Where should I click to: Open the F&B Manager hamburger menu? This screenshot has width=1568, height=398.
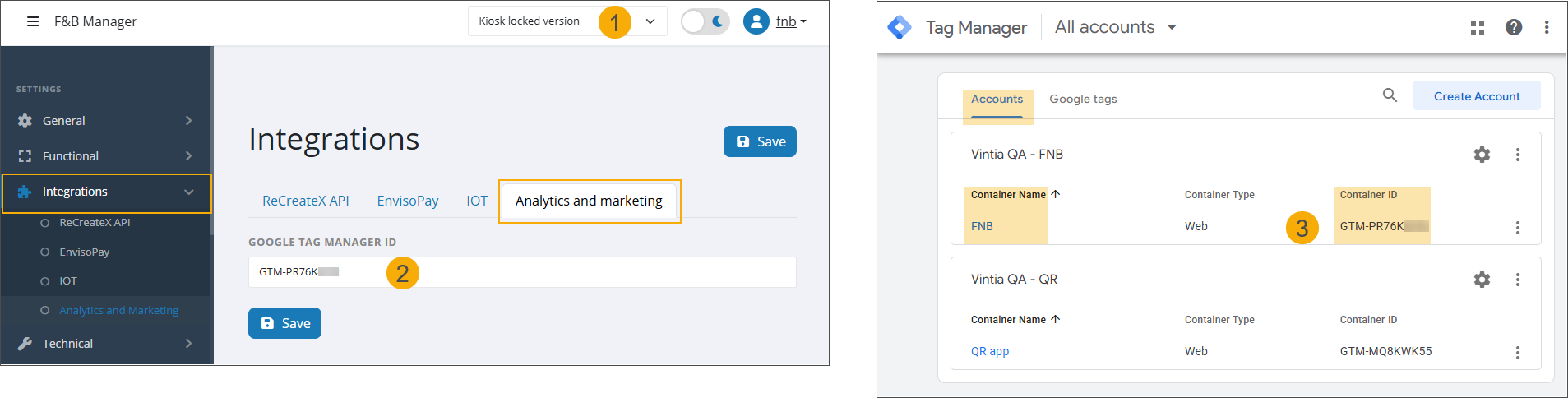pyautogui.click(x=33, y=21)
